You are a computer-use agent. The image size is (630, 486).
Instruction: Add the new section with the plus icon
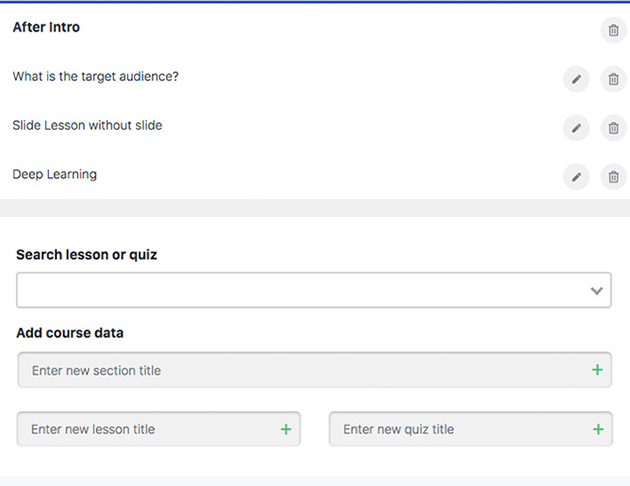(x=597, y=370)
